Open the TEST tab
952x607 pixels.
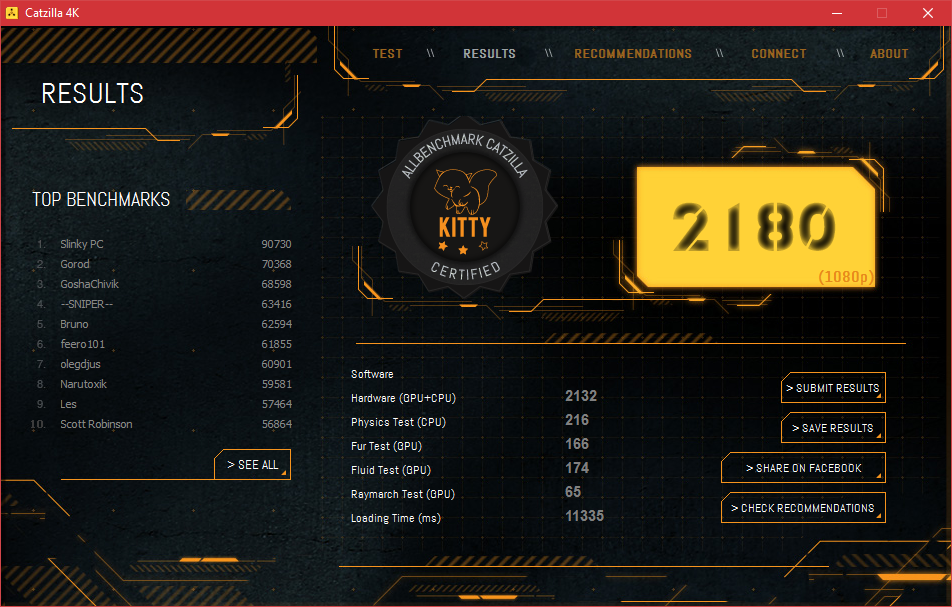[387, 53]
